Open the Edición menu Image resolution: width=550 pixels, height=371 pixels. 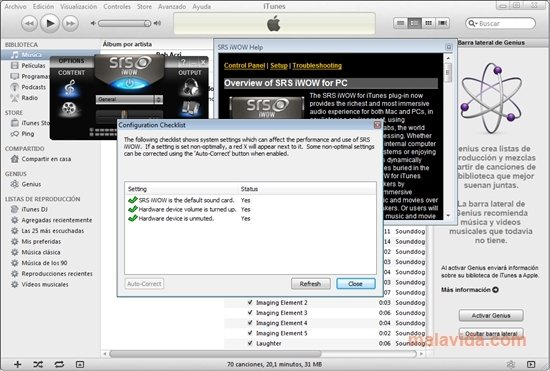43,6
